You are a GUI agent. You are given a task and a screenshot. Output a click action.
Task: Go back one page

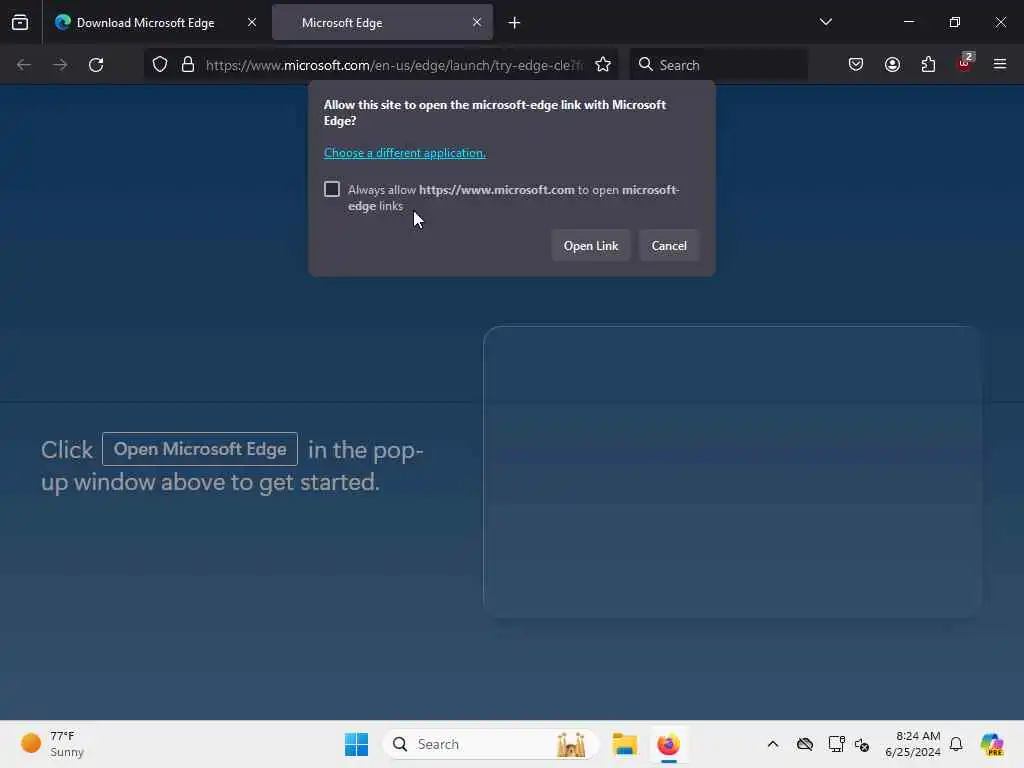pyautogui.click(x=24, y=65)
